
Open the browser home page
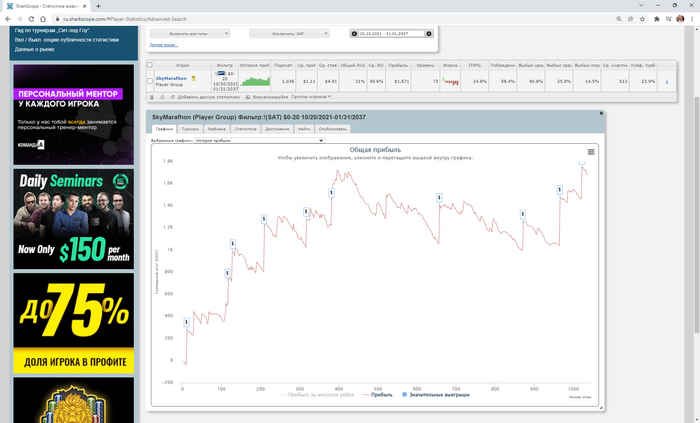coord(43,19)
